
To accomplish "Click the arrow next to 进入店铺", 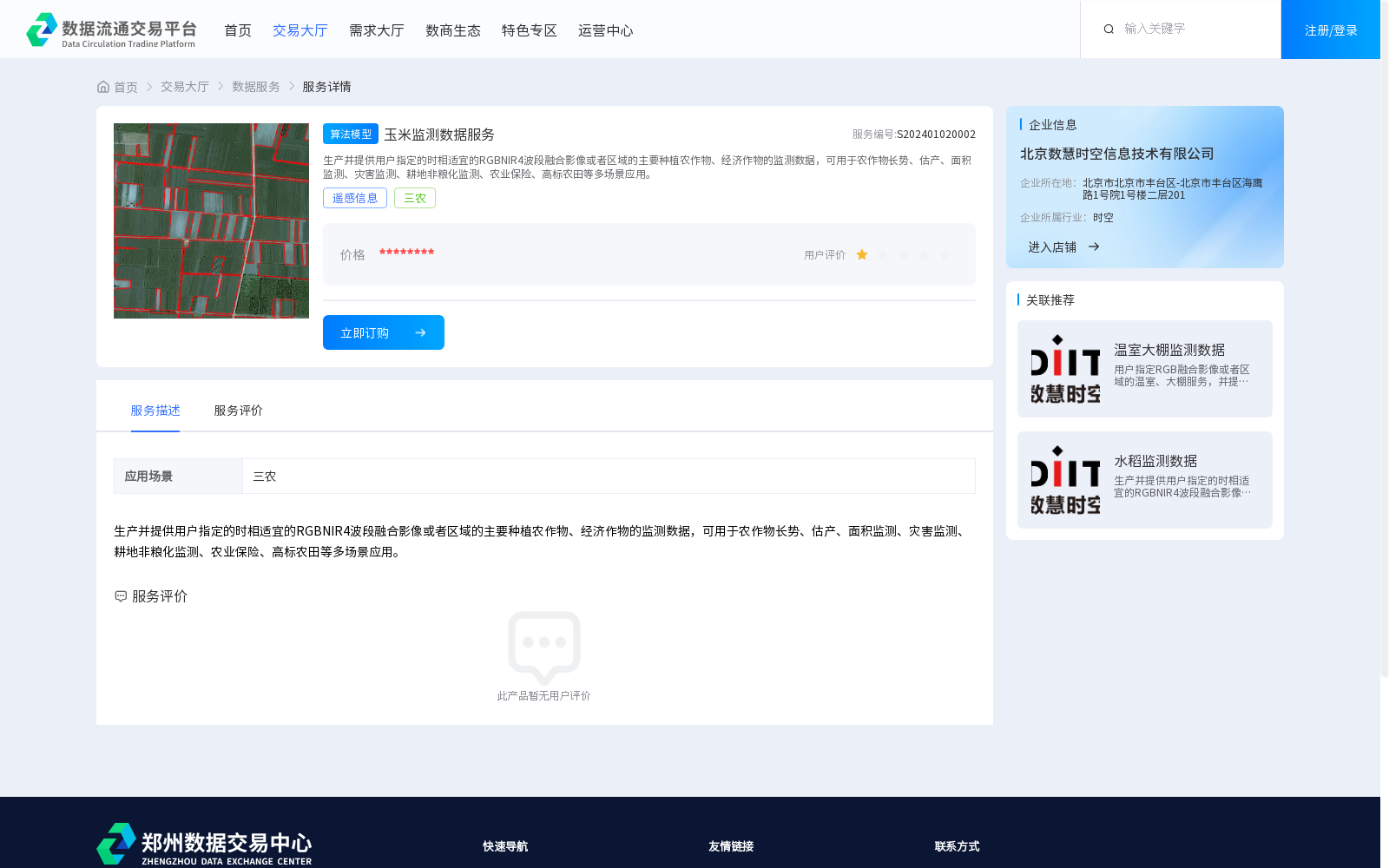I will (1094, 247).
